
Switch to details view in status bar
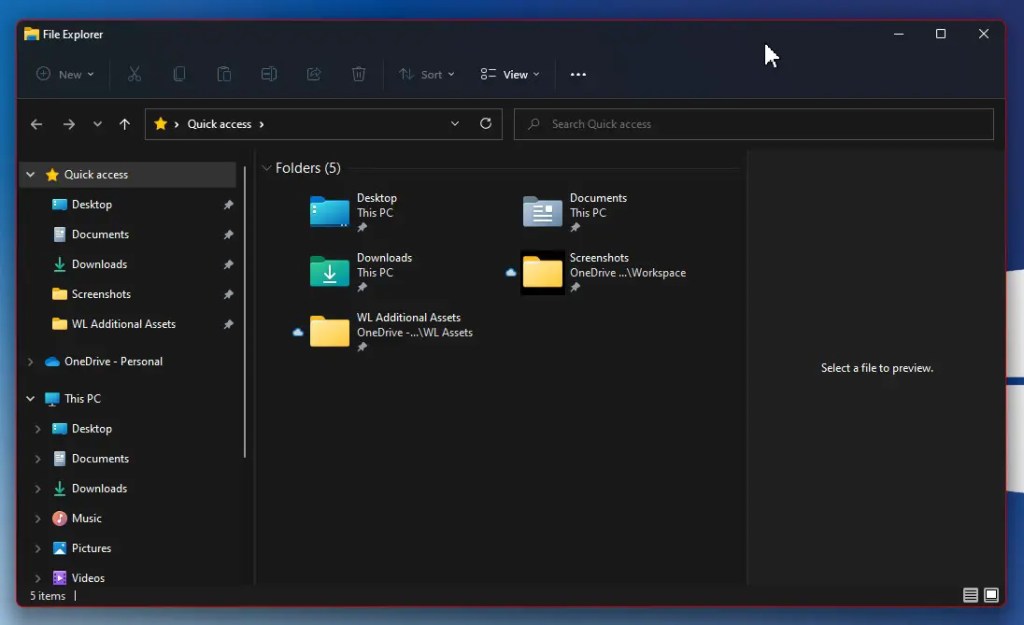click(969, 595)
